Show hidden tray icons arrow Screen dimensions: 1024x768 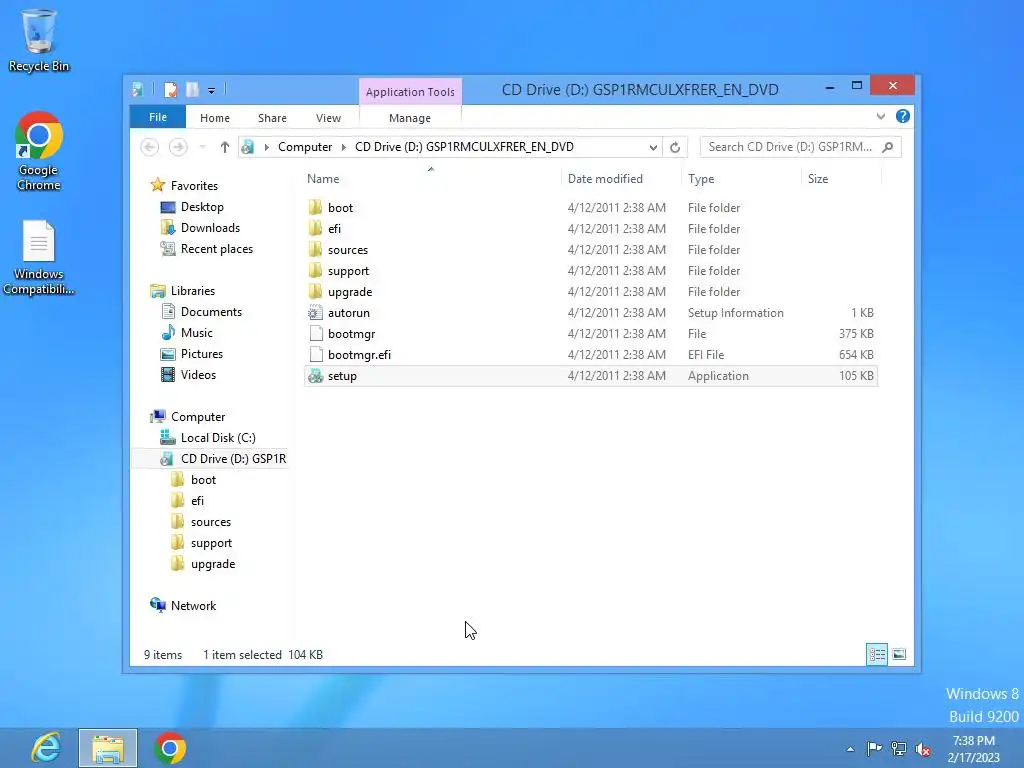coord(850,749)
